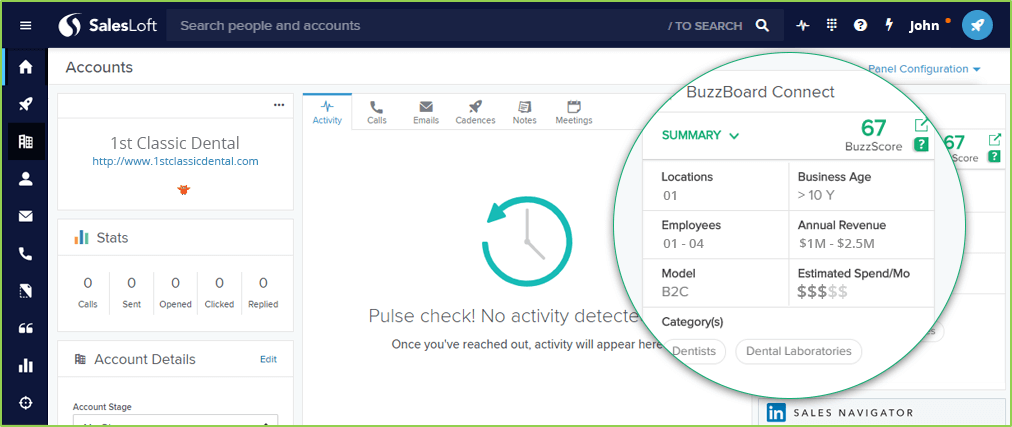Click the Business Age > 10 Y value

click(816, 195)
